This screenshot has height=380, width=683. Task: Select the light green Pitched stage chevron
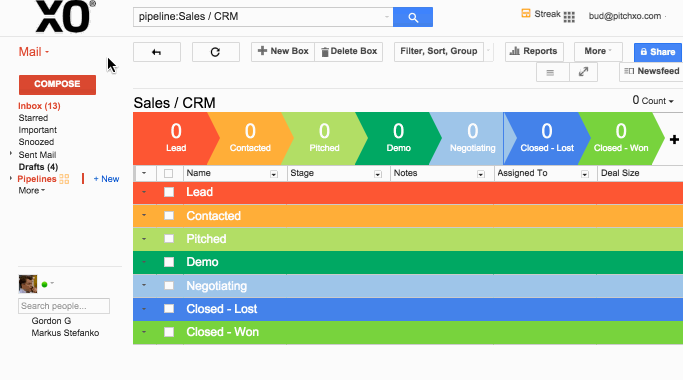[x=324, y=139]
